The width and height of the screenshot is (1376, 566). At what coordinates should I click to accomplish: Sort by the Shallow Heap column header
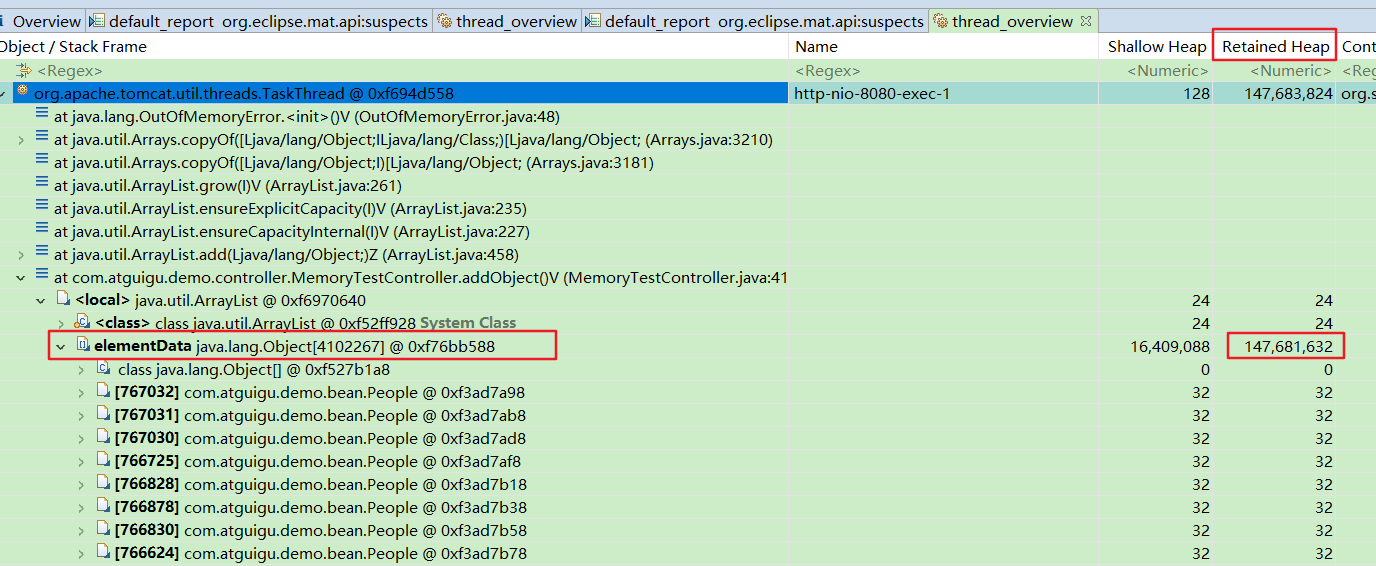1157,46
